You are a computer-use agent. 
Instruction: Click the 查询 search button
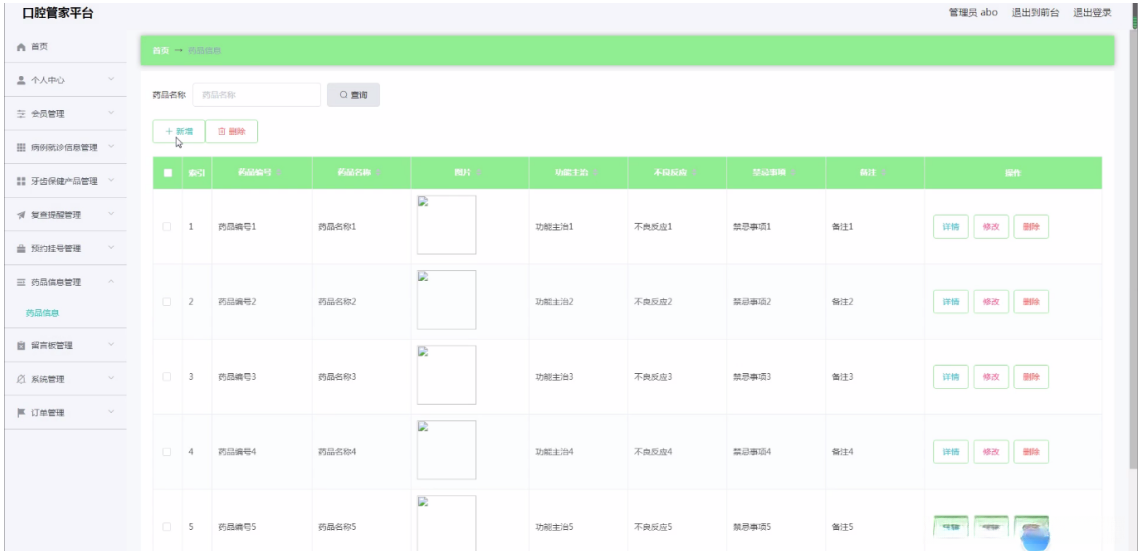tap(353, 95)
